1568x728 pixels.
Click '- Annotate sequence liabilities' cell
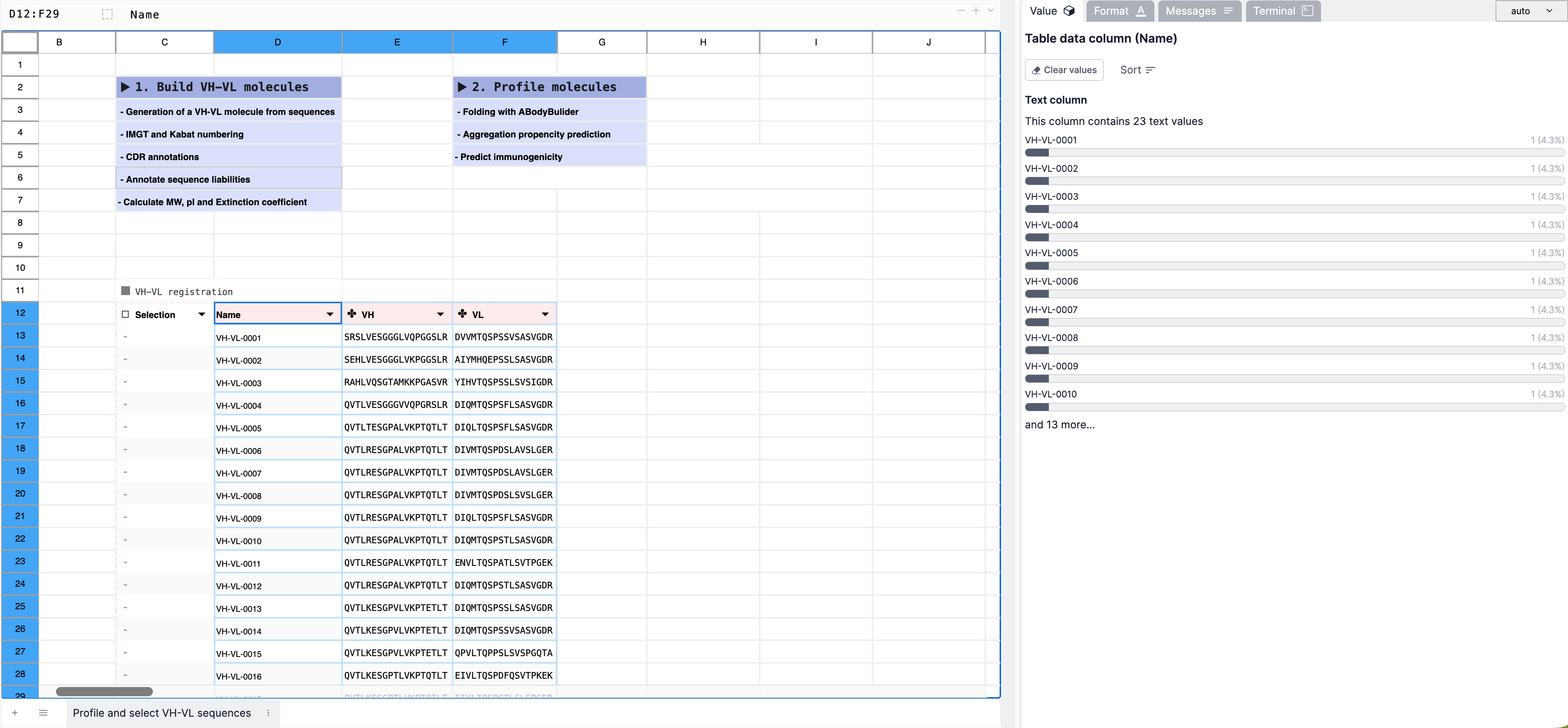pos(229,178)
